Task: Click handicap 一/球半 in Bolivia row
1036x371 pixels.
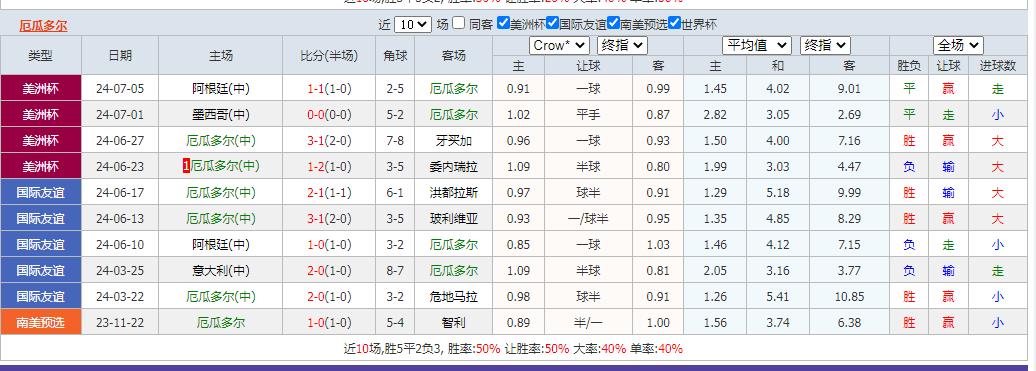Action: point(588,219)
